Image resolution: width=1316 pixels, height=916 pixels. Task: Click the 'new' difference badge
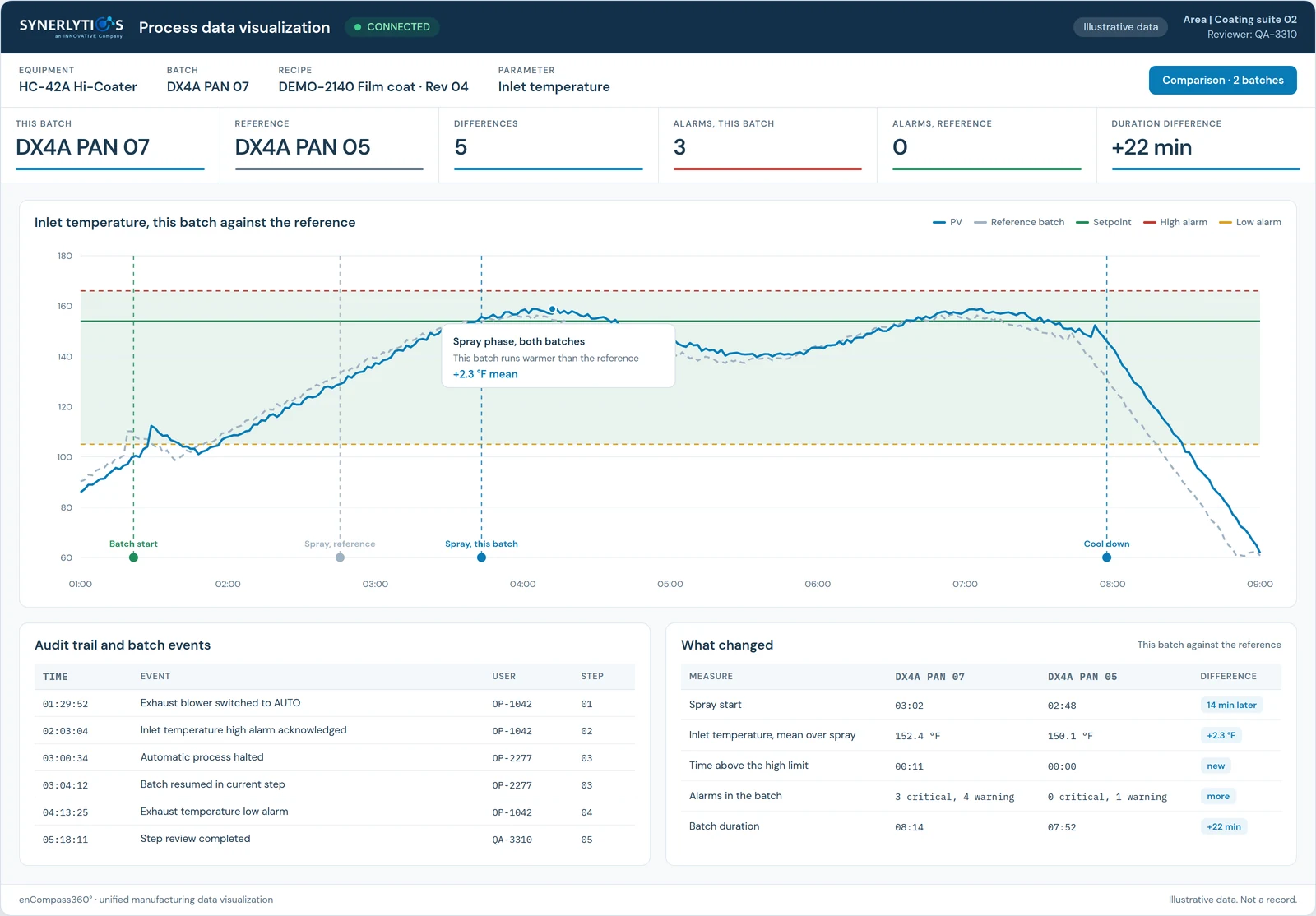pos(1216,766)
